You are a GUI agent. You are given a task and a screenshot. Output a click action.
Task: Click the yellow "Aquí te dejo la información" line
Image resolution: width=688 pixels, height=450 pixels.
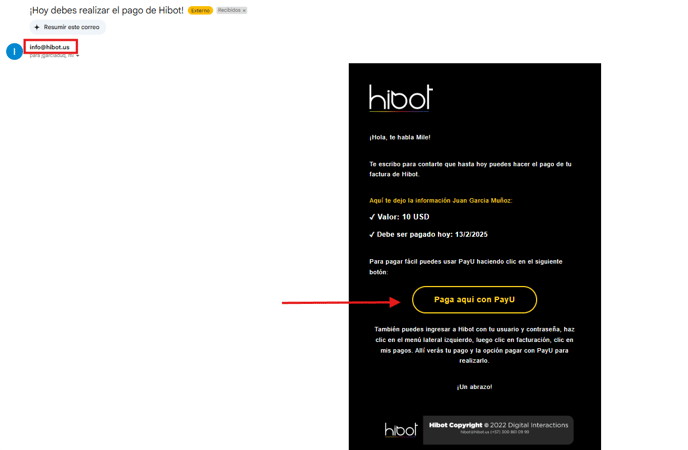[441, 200]
